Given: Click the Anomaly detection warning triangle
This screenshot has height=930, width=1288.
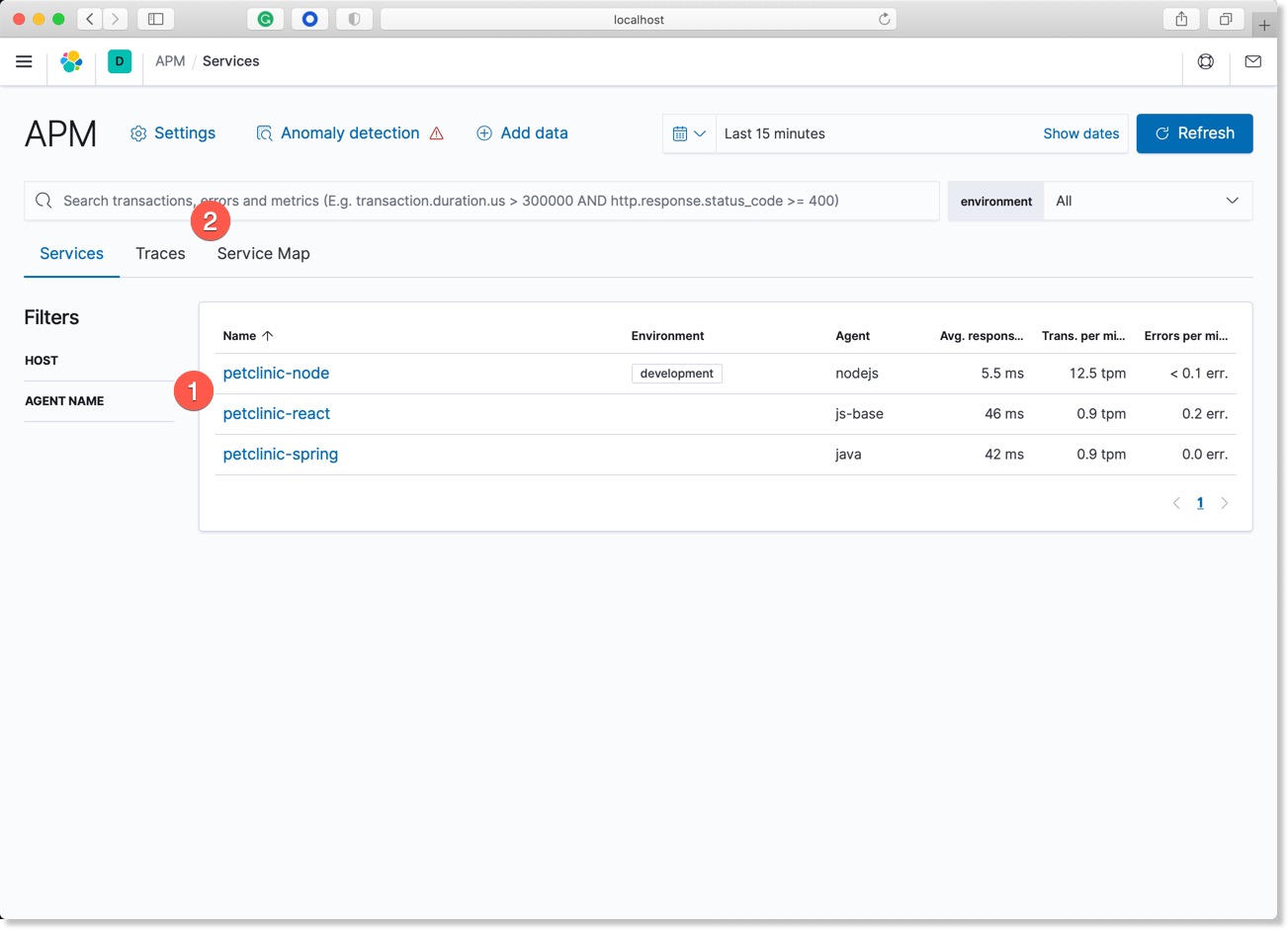Looking at the screenshot, I should pos(437,133).
